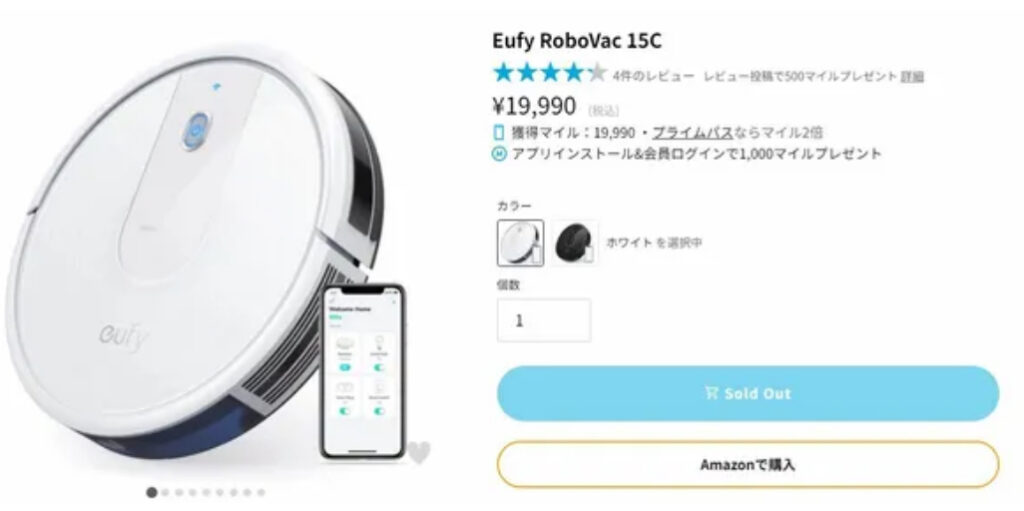Screen dimensions: 1024x511
Task: Select the fifth carousel dot
Action: coord(206,493)
